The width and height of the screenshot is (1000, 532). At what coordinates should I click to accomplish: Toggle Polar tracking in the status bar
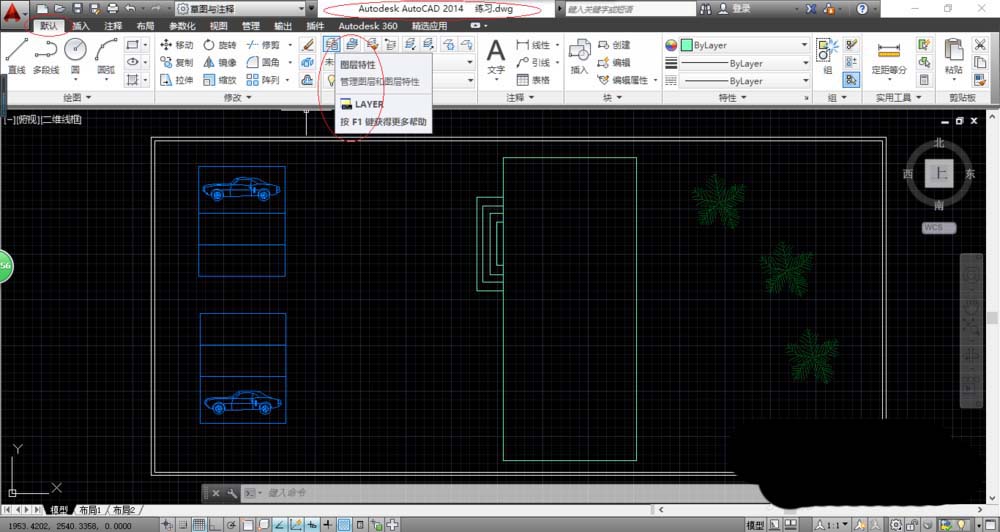(231, 526)
